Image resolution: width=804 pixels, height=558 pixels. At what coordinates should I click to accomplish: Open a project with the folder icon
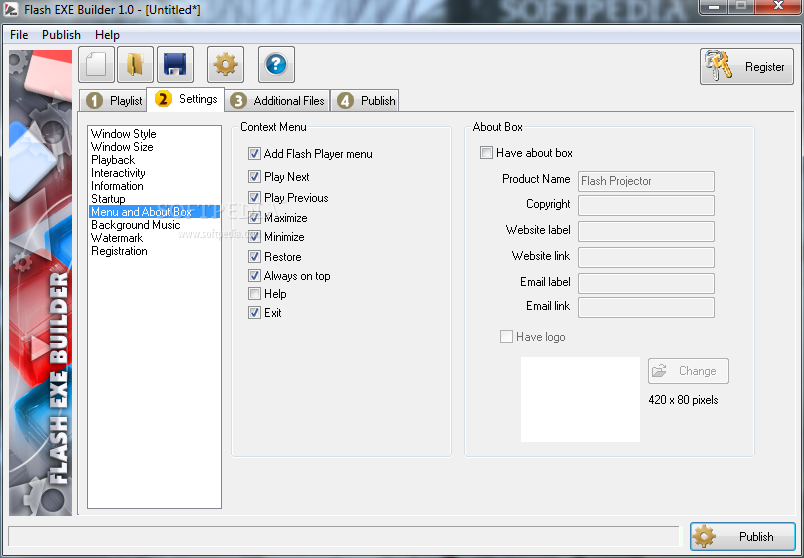(135, 65)
